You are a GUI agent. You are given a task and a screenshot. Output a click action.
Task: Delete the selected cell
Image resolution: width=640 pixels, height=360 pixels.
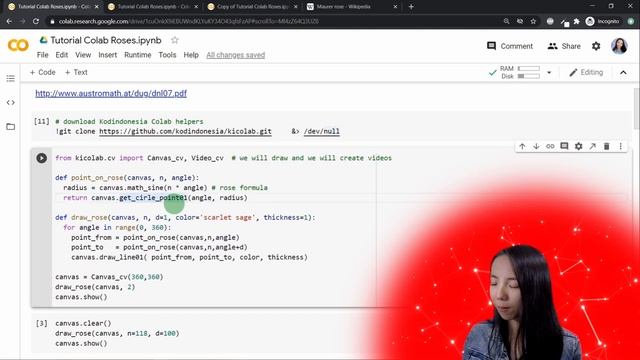(607, 146)
